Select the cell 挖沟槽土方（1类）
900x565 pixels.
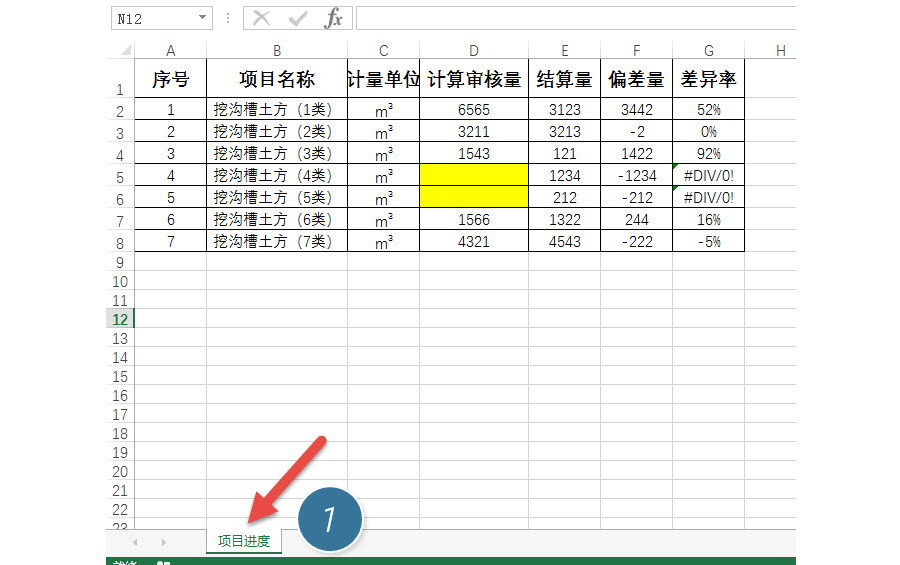click(x=277, y=109)
